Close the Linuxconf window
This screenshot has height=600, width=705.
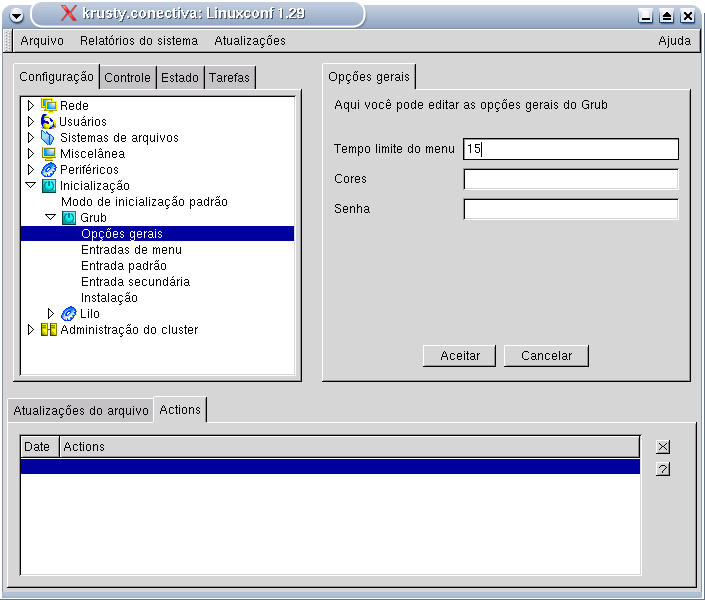687,16
